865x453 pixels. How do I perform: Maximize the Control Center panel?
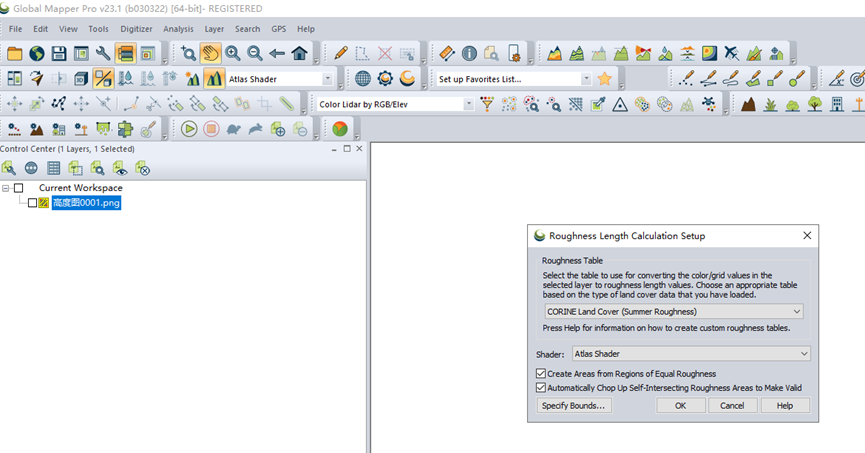pyautogui.click(x=347, y=148)
